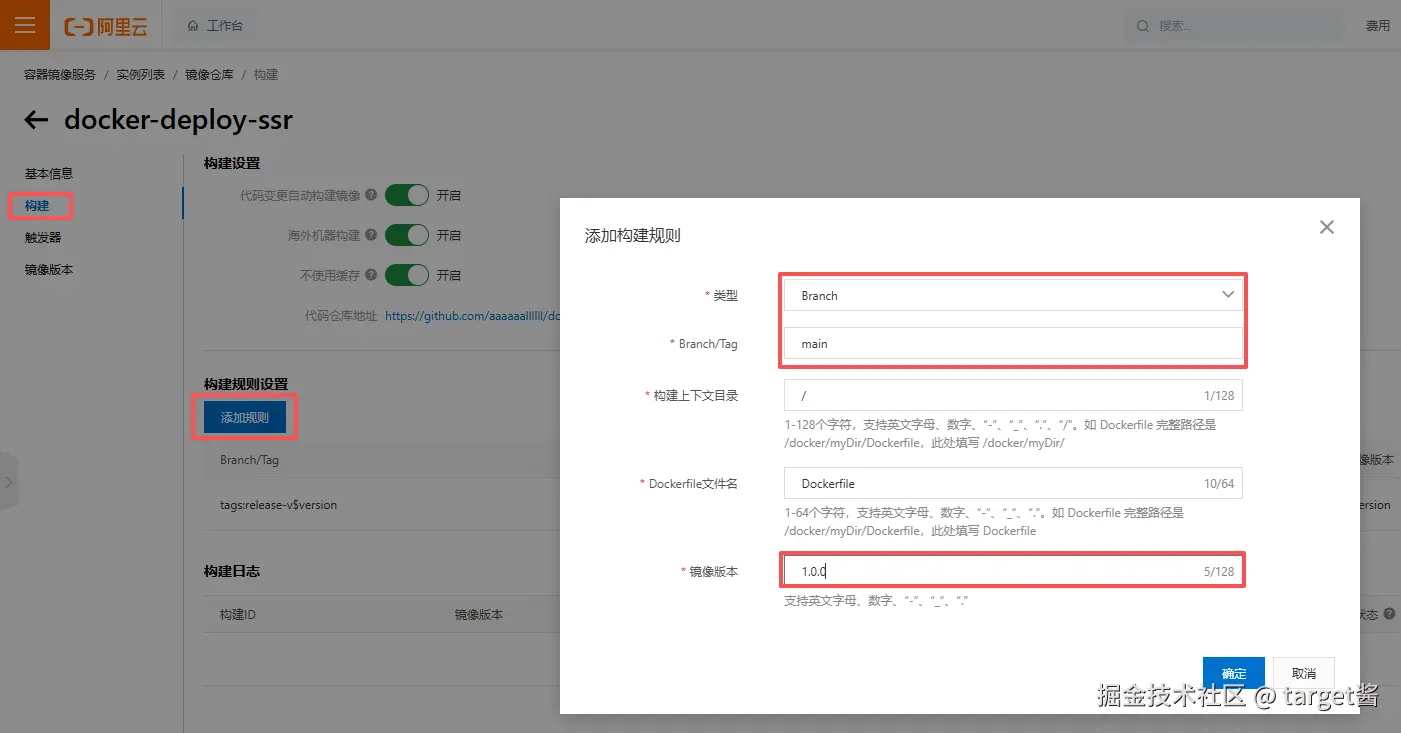Click help icon next to 海外机器构建
1401x733 pixels.
coord(371,235)
